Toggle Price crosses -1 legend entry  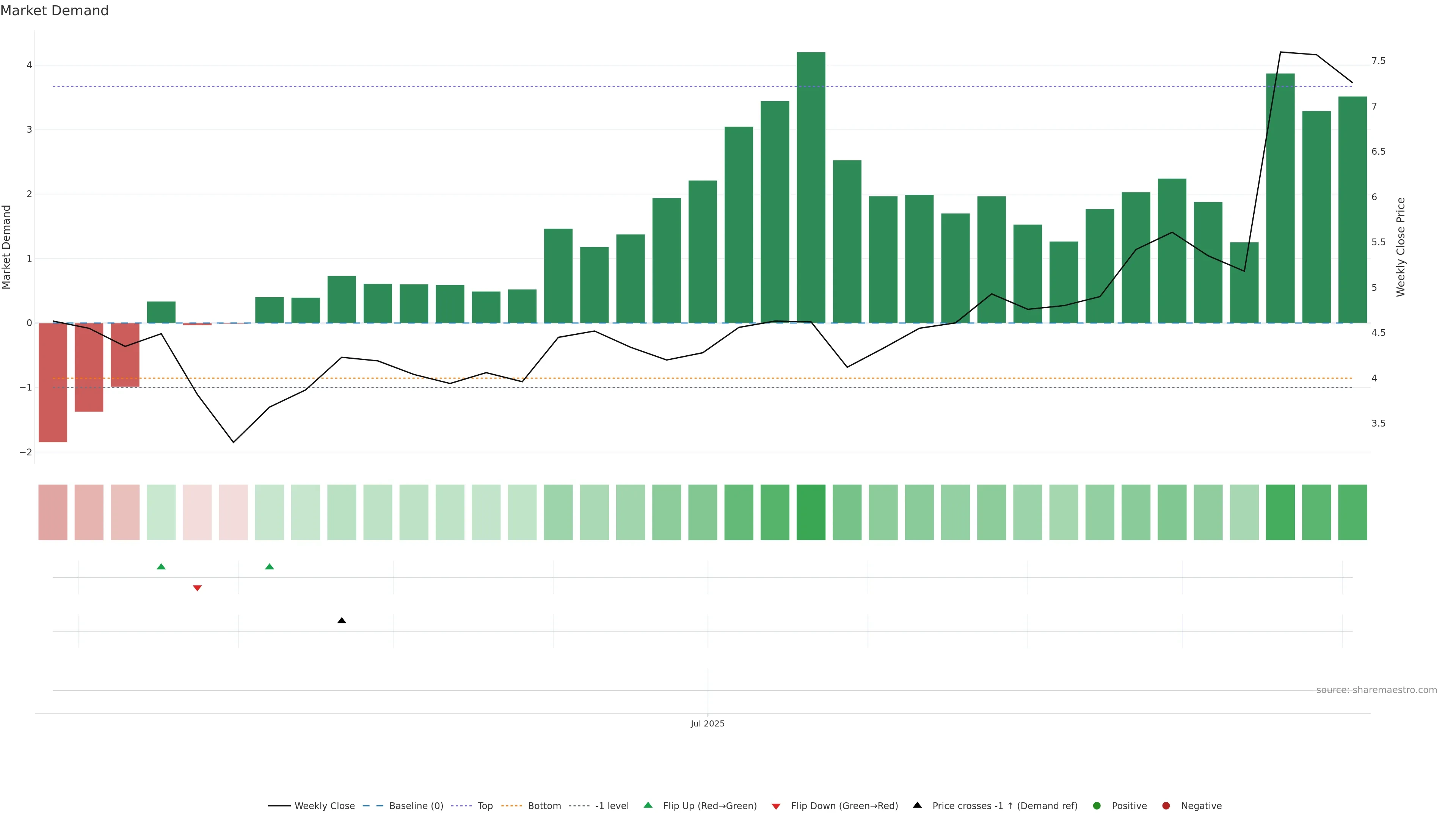point(1004,806)
